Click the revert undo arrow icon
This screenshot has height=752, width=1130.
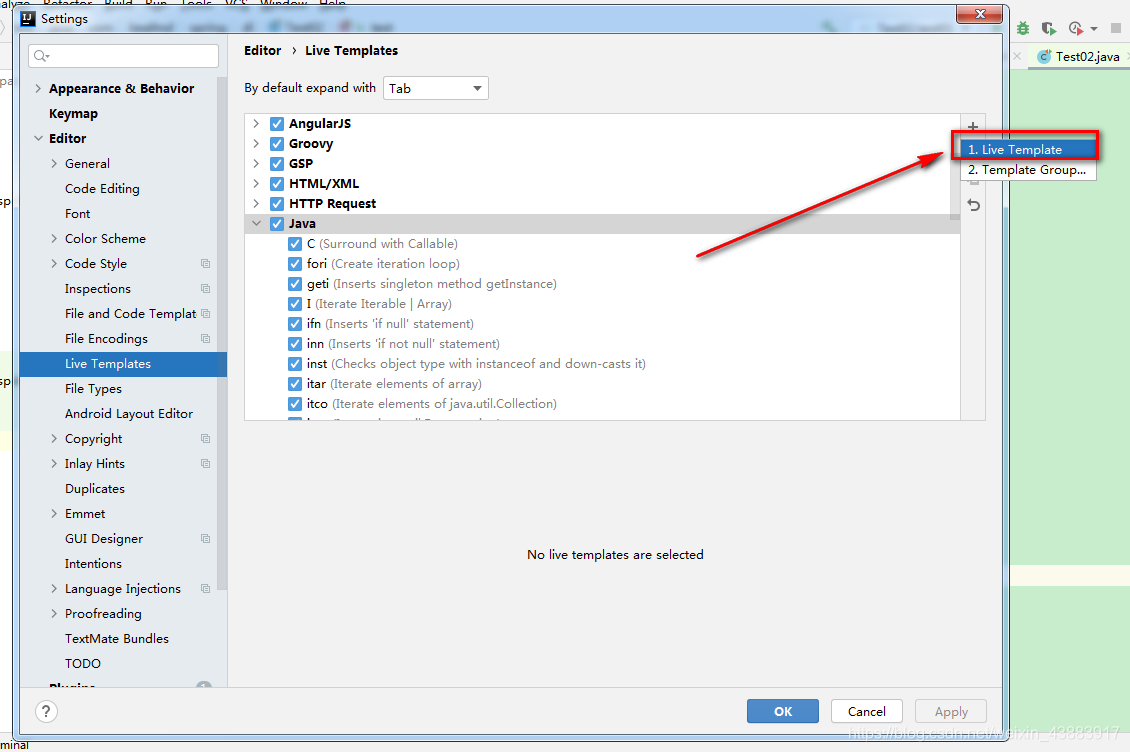coord(974,205)
